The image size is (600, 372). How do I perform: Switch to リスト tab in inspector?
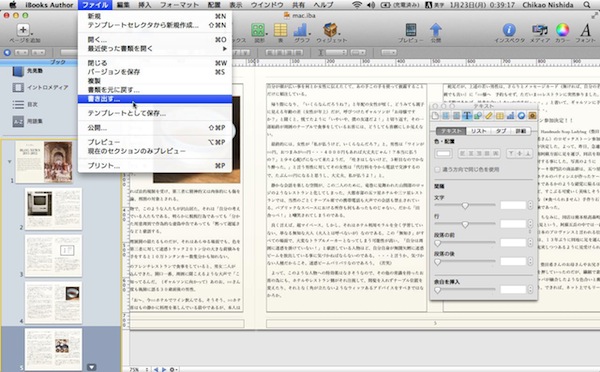[x=479, y=131]
